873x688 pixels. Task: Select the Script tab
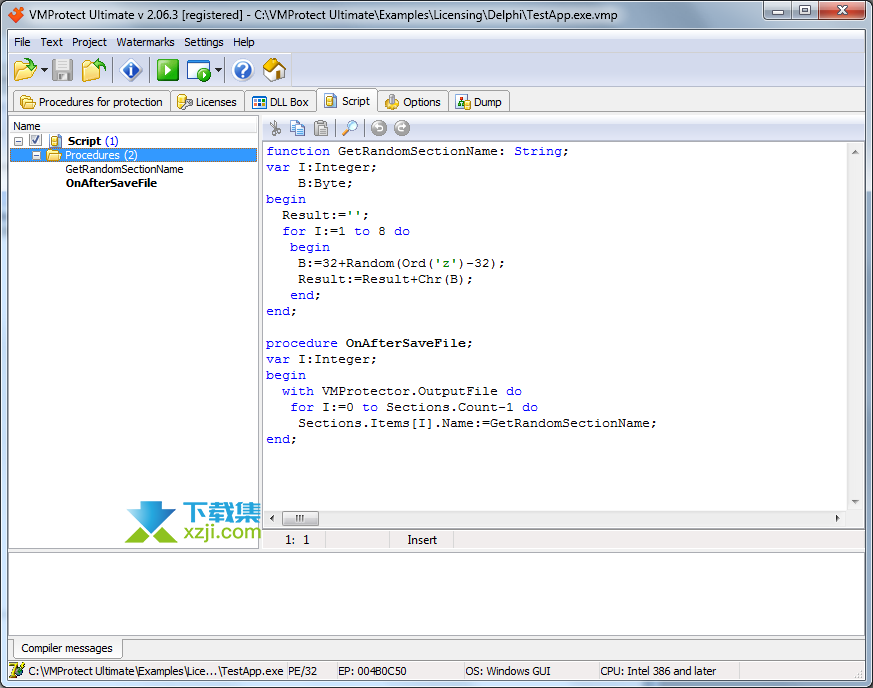(x=347, y=101)
